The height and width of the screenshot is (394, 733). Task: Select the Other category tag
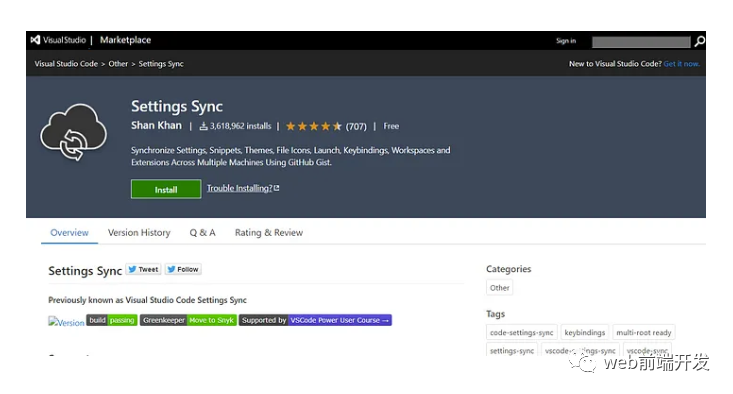click(x=499, y=288)
